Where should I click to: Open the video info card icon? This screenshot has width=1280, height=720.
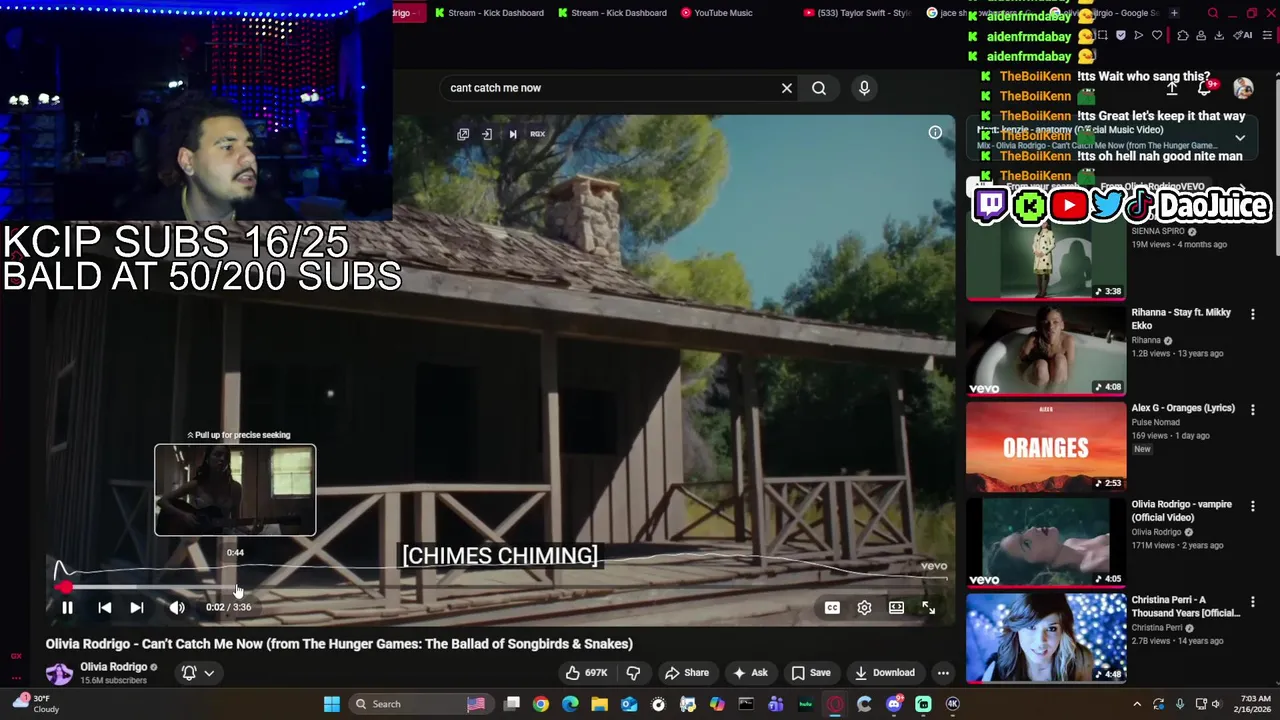935,132
